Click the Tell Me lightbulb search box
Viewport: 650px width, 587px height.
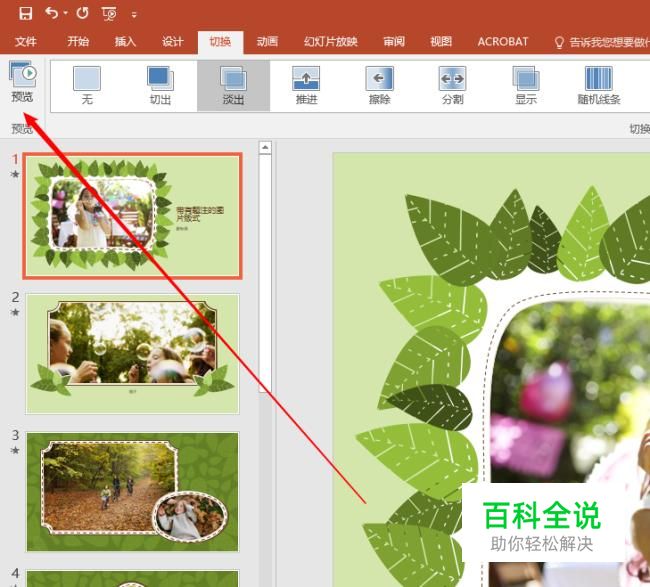601,42
